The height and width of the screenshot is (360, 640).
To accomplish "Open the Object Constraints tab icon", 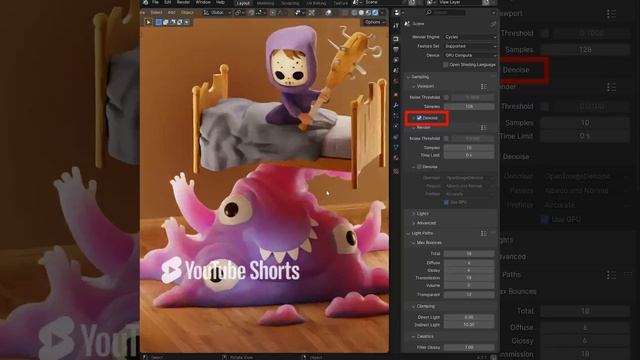I will coord(396,137).
